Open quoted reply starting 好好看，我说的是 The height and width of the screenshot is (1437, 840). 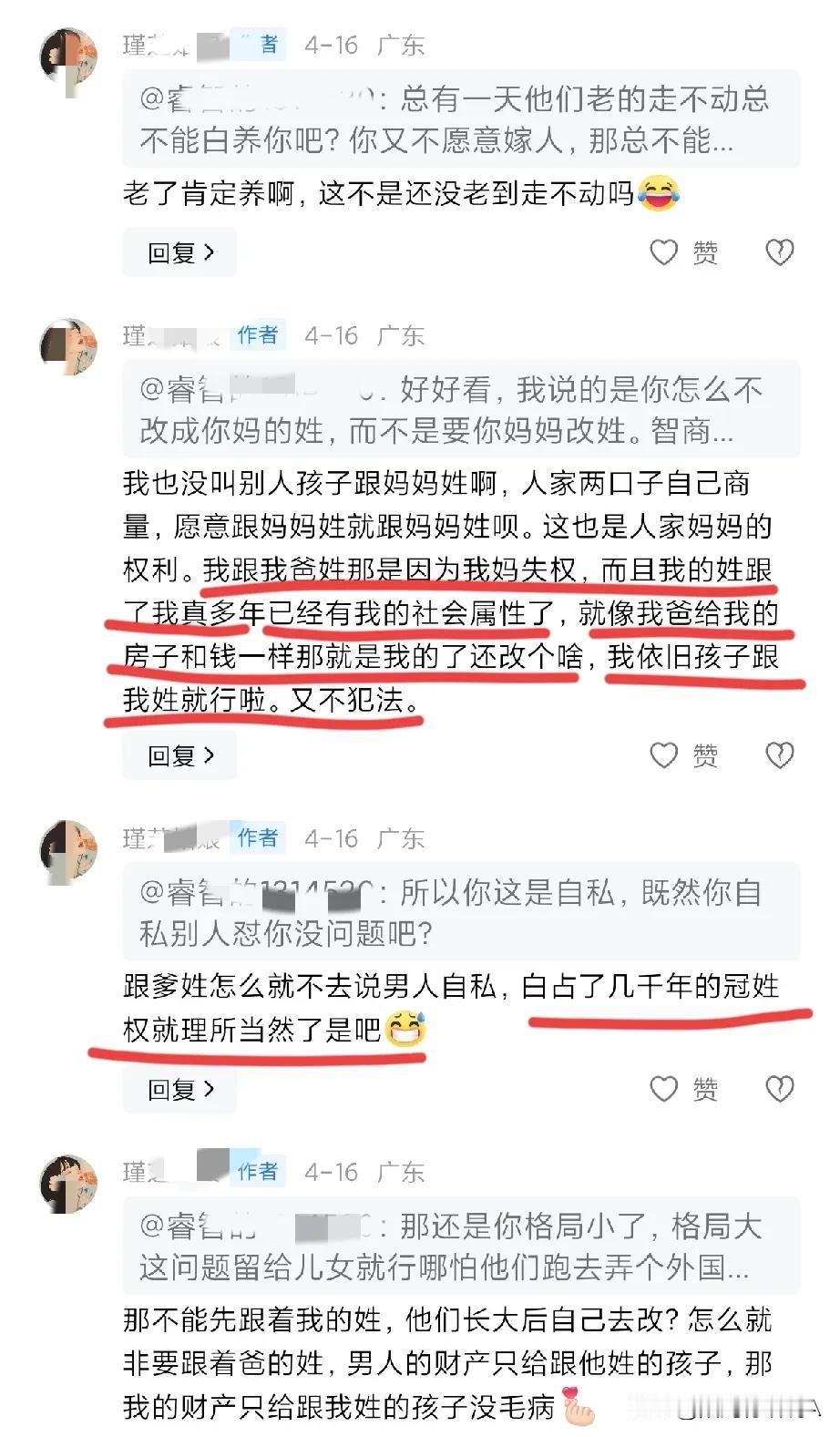coord(461,409)
